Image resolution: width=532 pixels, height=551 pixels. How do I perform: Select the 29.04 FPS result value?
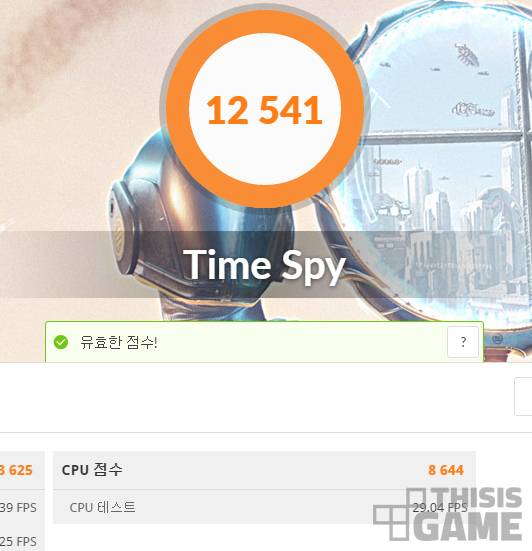[440, 507]
